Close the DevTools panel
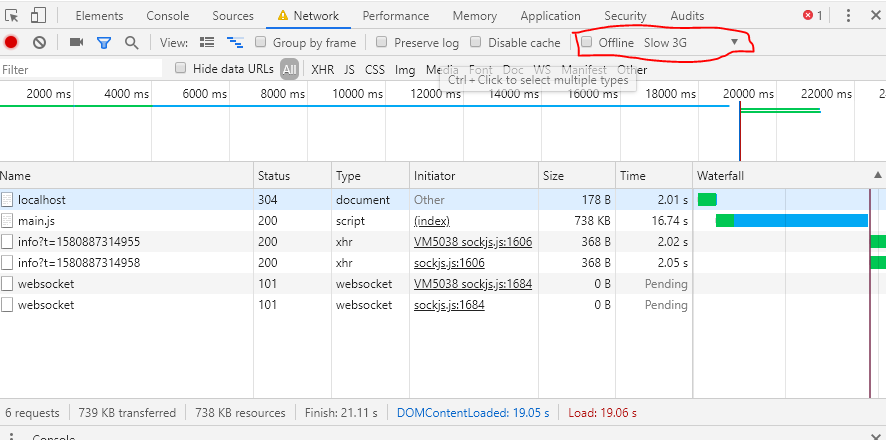Image resolution: width=886 pixels, height=440 pixels. [x=876, y=16]
